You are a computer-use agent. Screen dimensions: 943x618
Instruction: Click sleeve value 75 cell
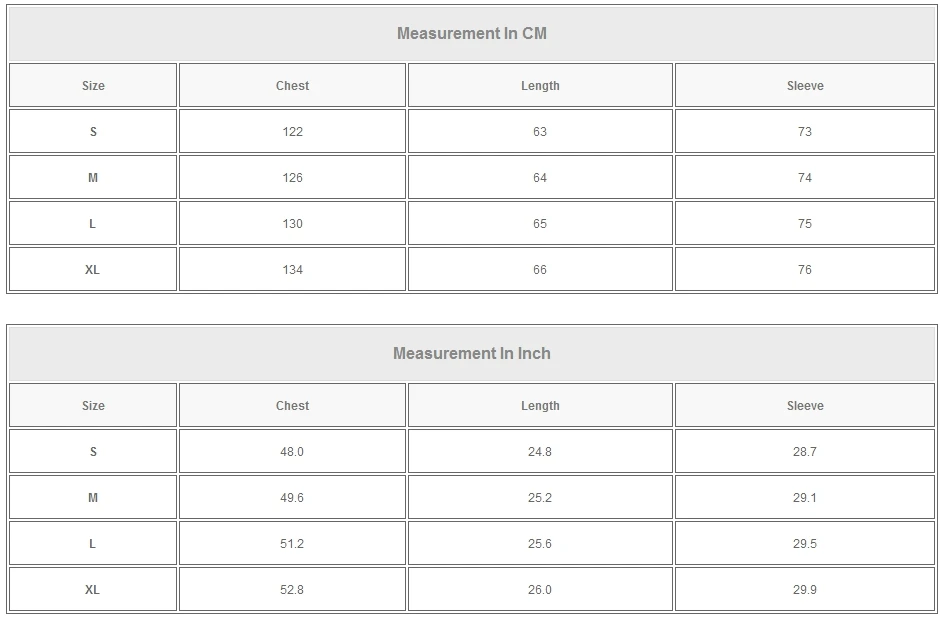pos(805,224)
